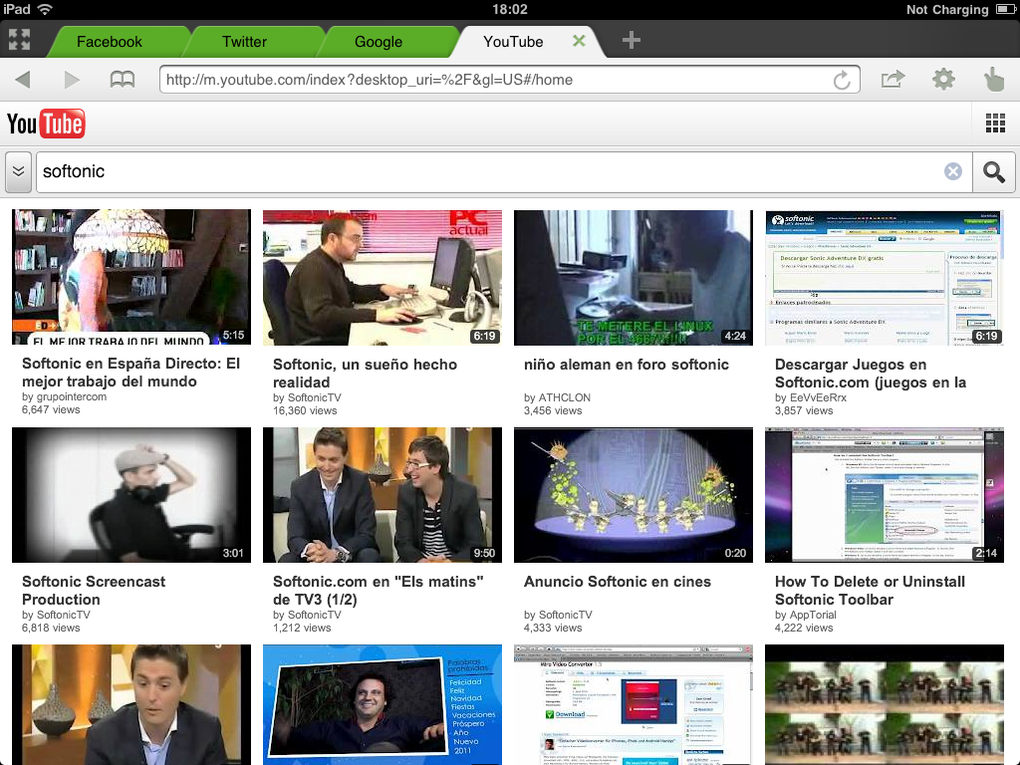Open PC actual office video thumbnail

pos(382,277)
